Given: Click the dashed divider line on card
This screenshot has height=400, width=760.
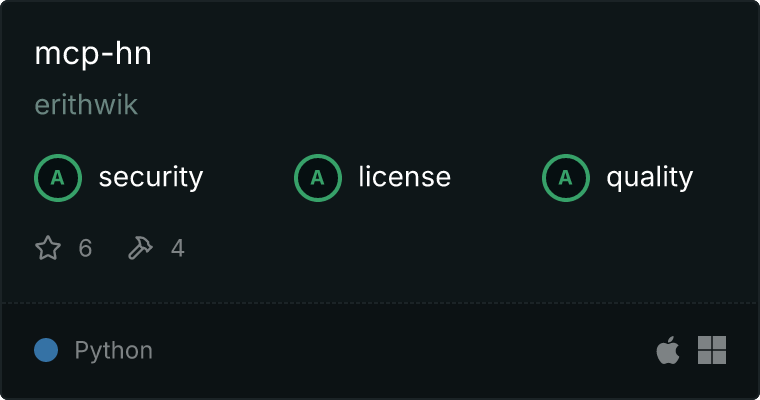Looking at the screenshot, I should click(x=380, y=303).
